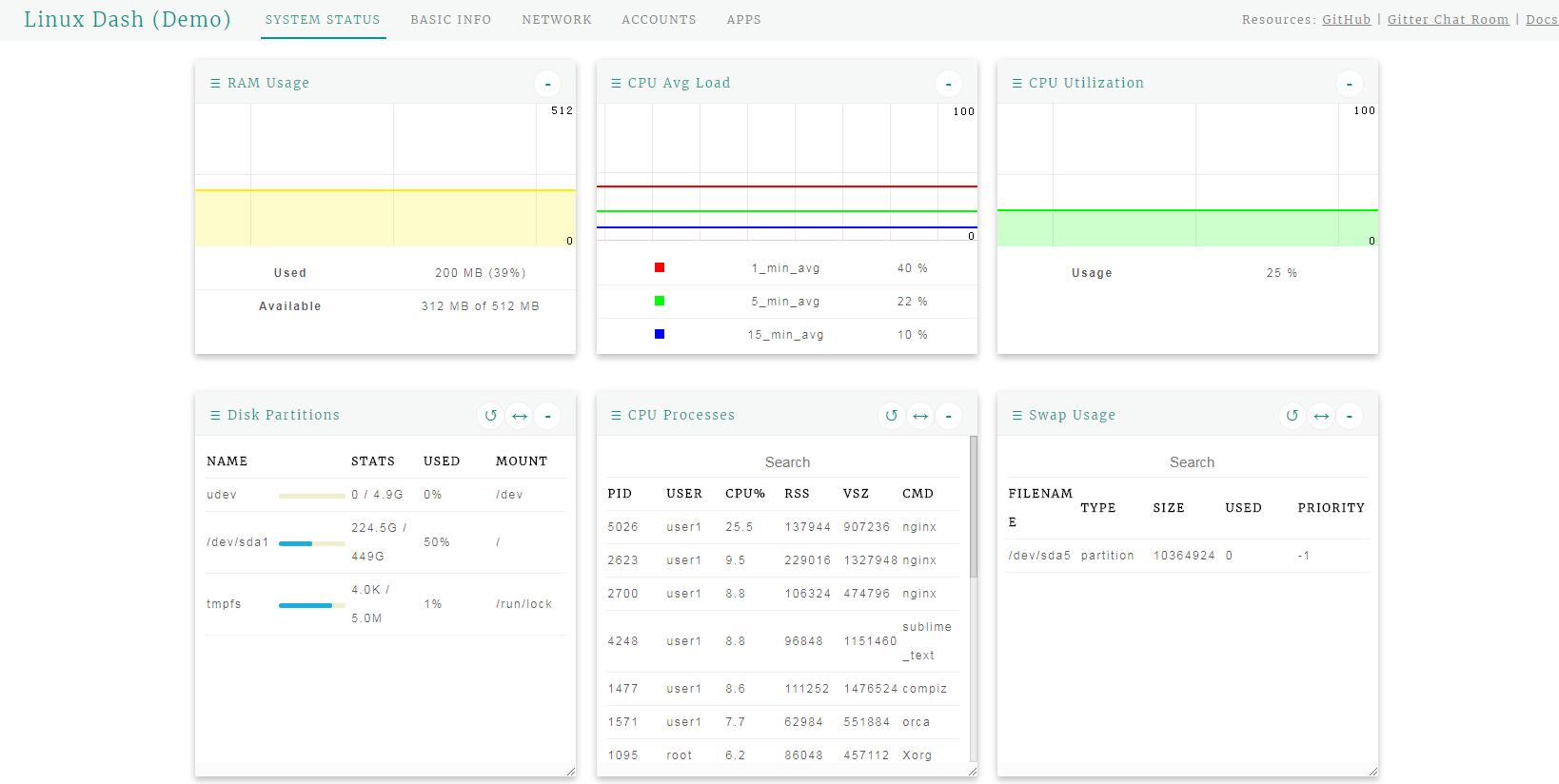Viewport: 1559px width, 784px height.
Task: Open the Basic Info tab
Action: pyautogui.click(x=451, y=20)
